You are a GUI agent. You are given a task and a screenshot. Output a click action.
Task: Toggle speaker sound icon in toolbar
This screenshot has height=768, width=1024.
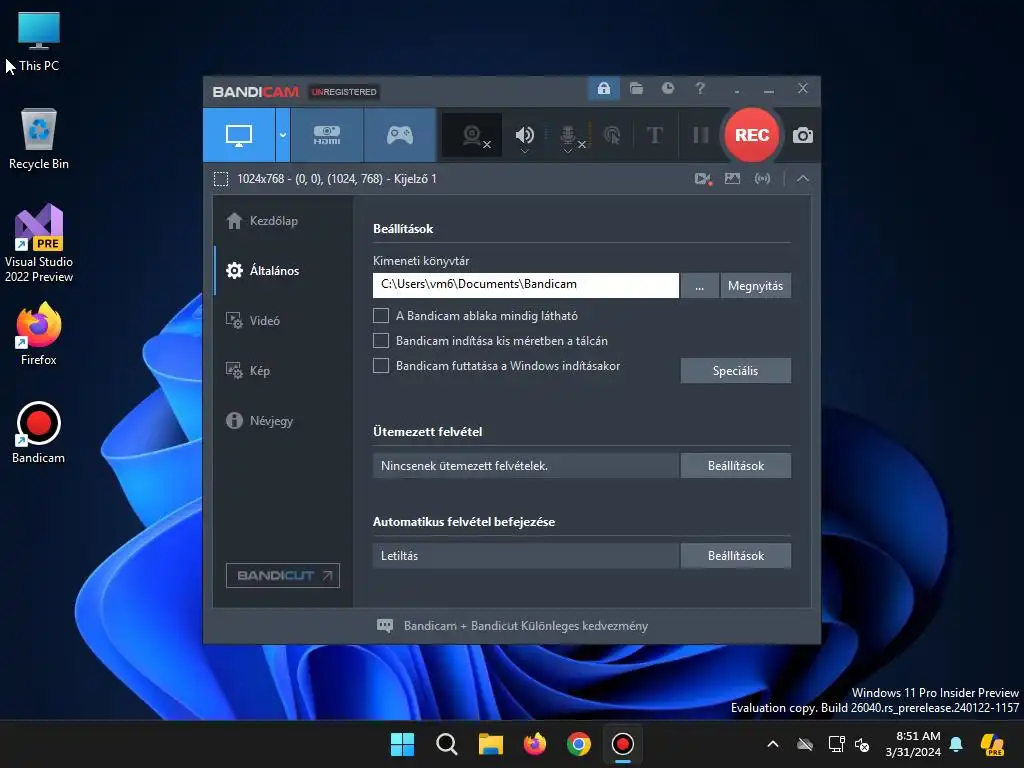pos(524,135)
